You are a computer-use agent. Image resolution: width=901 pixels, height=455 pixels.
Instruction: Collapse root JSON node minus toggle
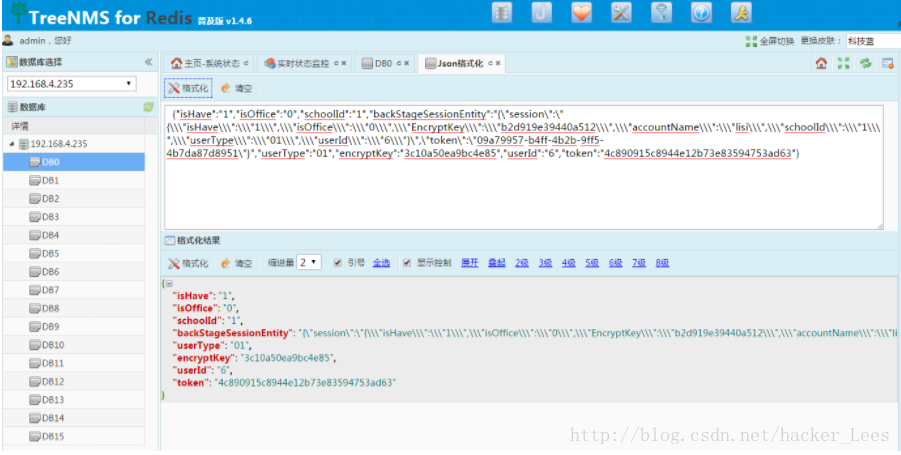[x=169, y=283]
